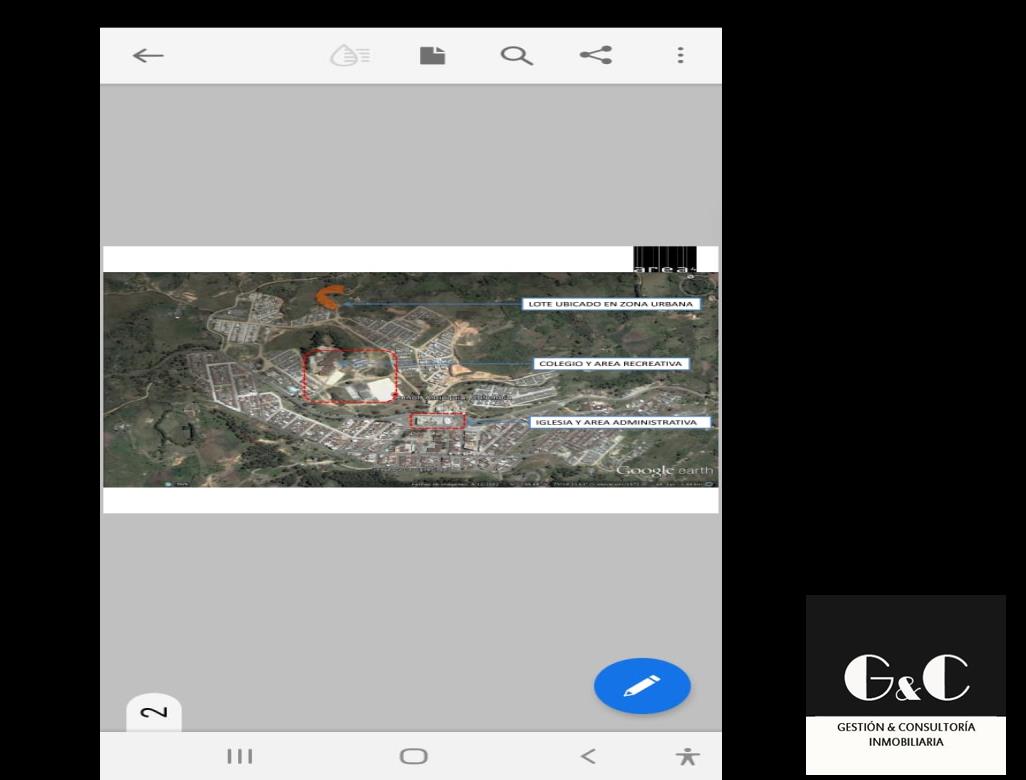Tap the greyed-out liquid text mode icon
Screen dimensions: 1026x780
point(350,56)
